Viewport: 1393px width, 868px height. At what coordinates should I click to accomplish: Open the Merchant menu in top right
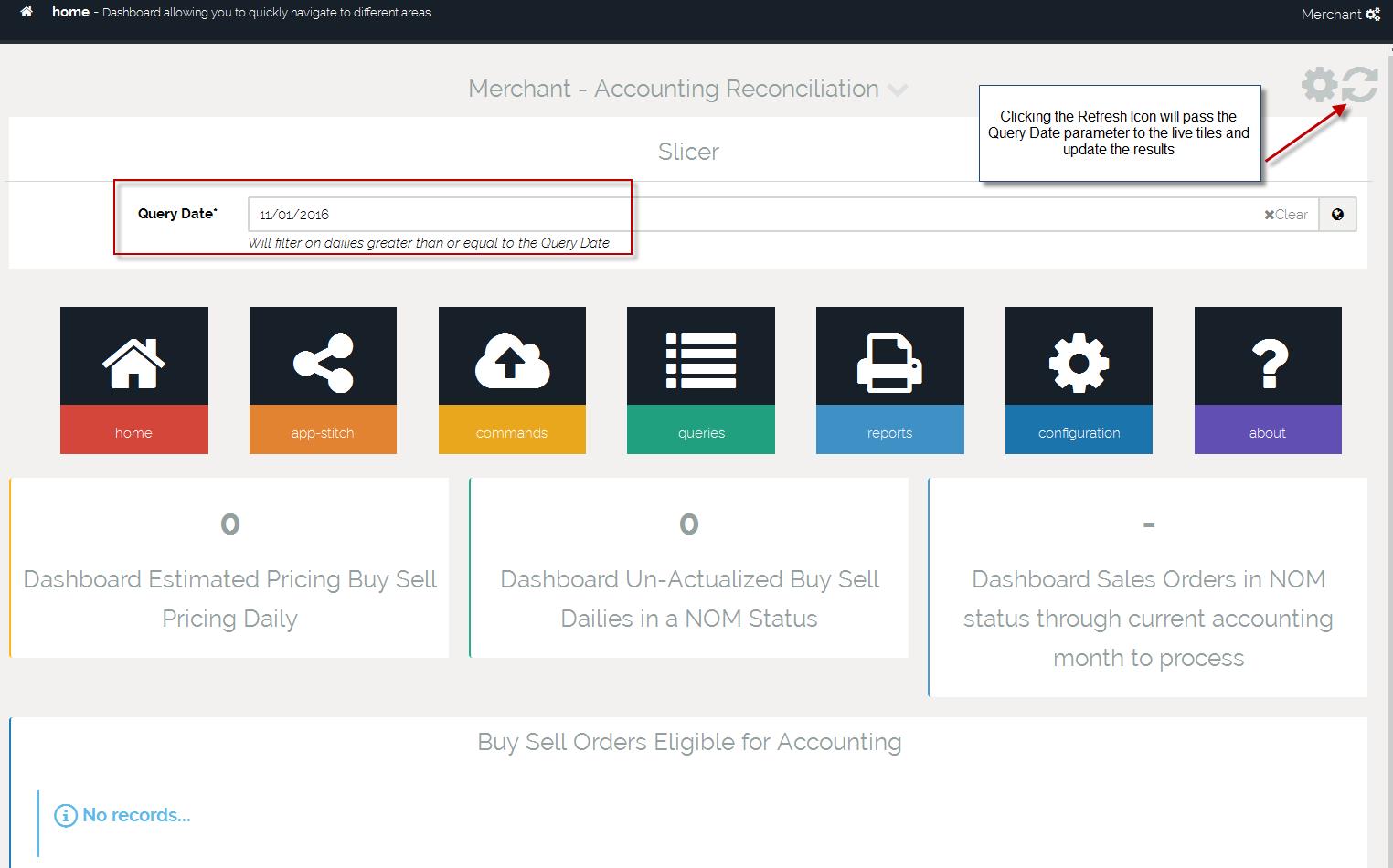pos(1339,14)
